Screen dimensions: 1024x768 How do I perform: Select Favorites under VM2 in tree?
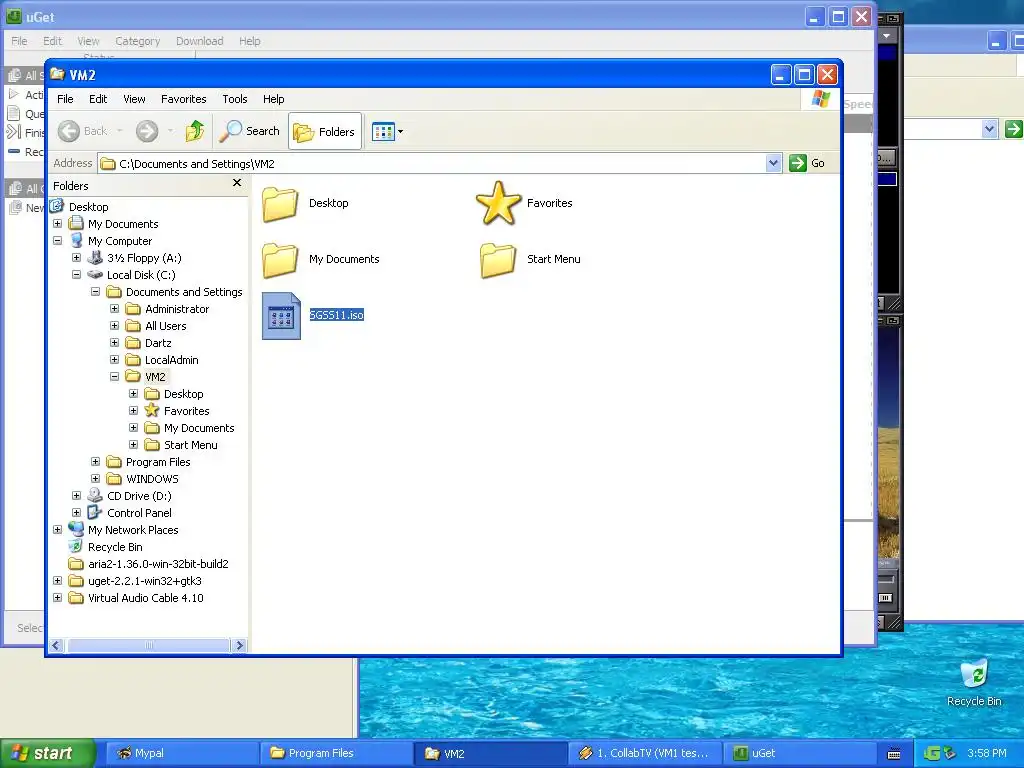coord(177,411)
